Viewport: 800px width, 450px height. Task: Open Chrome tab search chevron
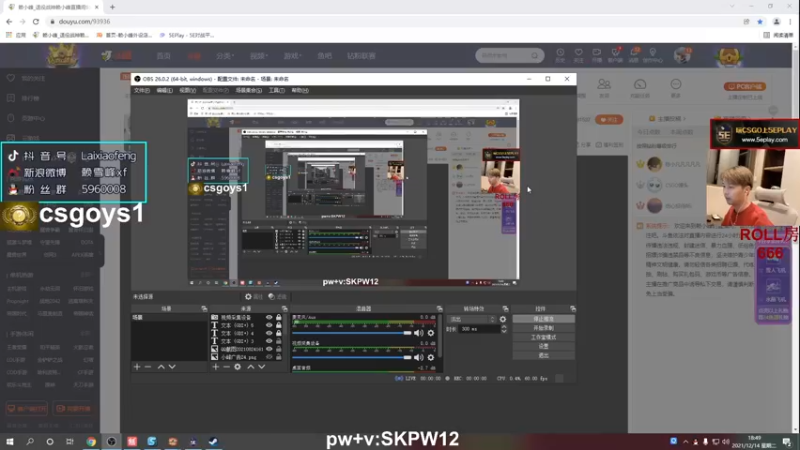click(732, 7)
